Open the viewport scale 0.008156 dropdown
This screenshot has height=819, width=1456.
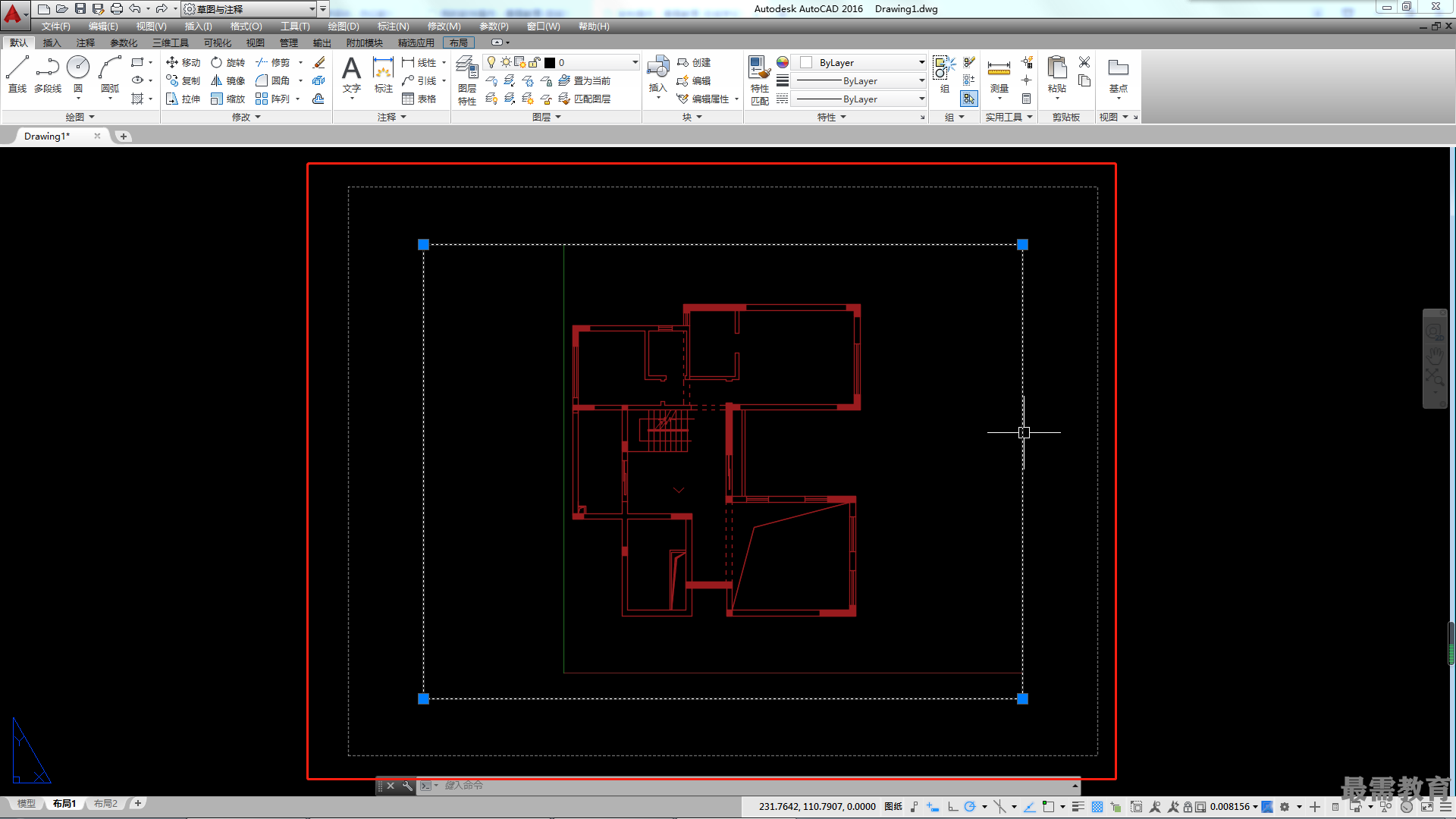tap(1234, 807)
